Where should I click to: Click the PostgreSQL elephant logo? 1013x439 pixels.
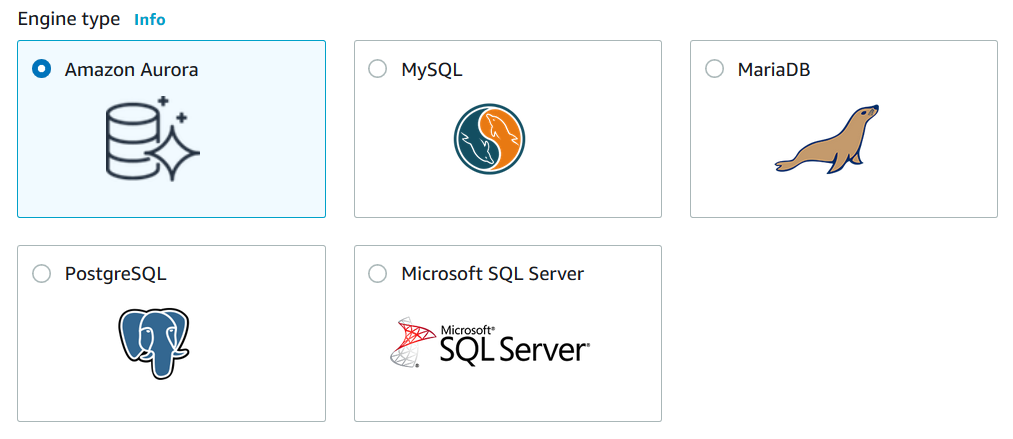coord(154,343)
